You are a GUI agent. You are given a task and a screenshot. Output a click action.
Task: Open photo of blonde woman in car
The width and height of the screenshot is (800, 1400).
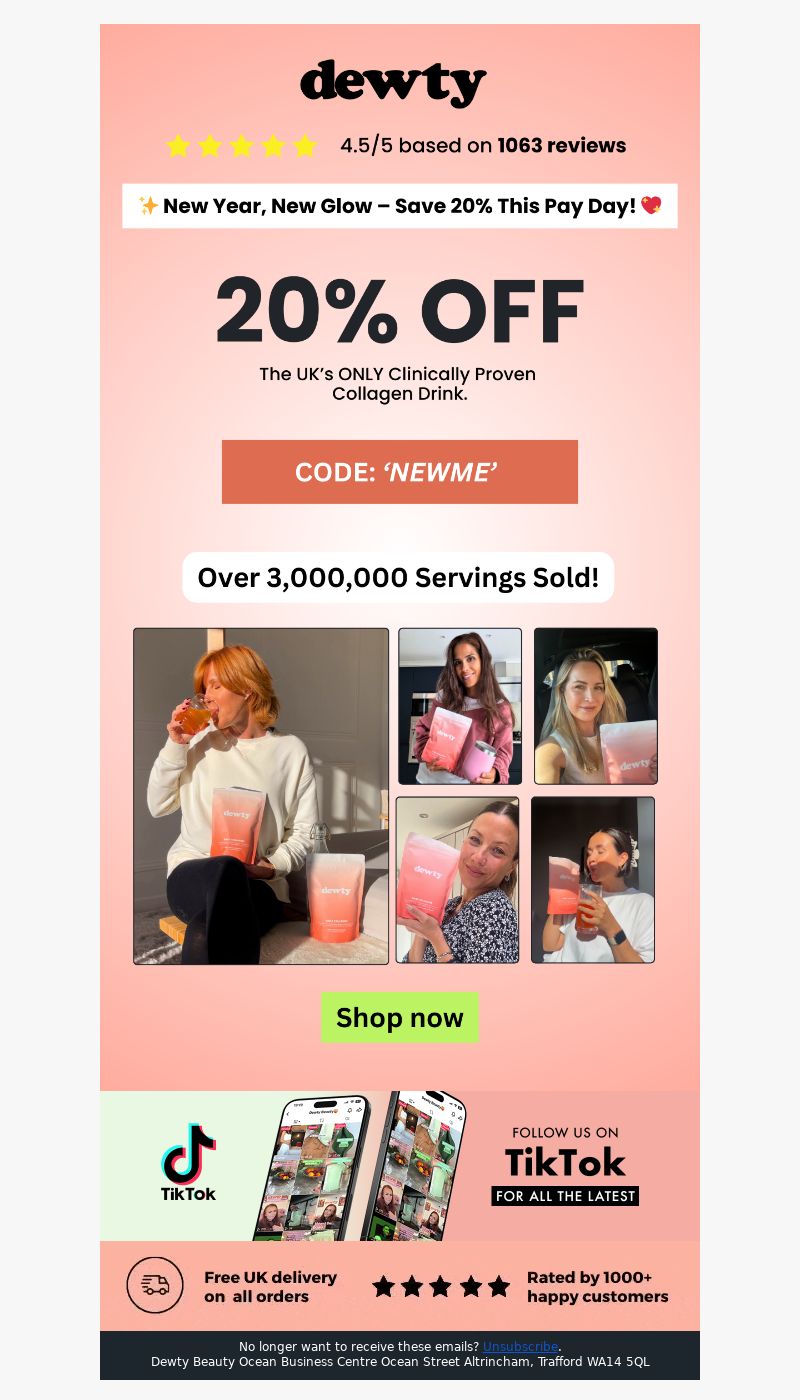click(x=596, y=706)
